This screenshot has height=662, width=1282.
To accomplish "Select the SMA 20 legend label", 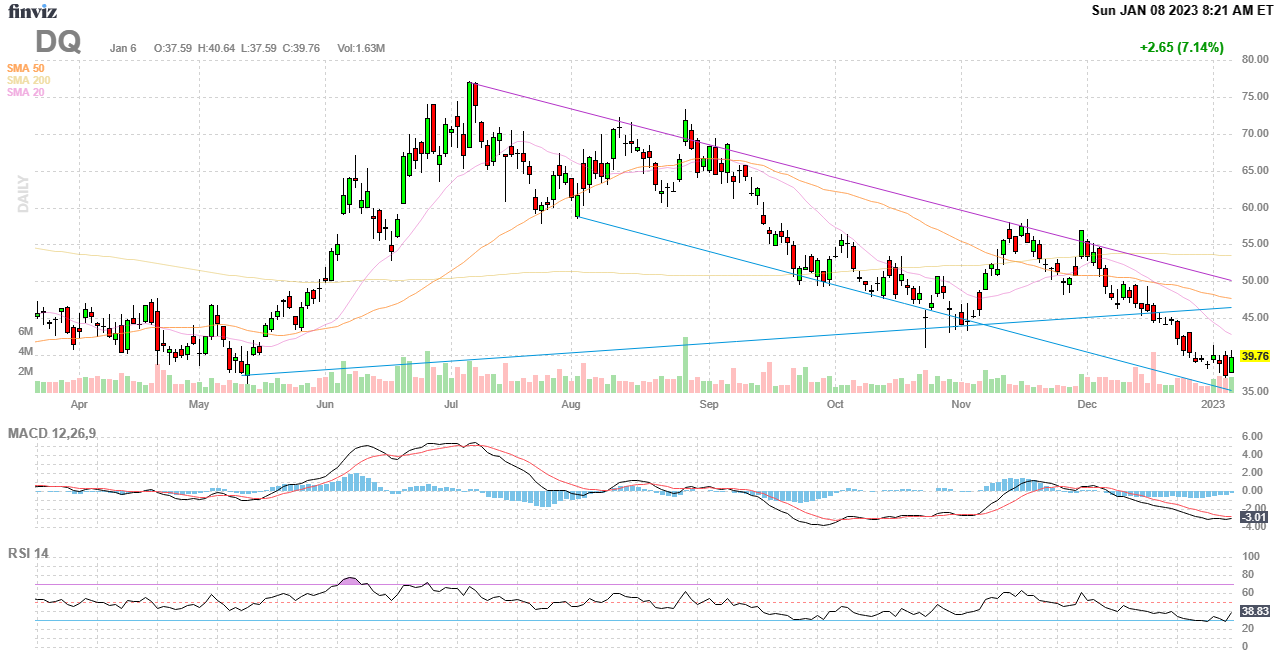I will 25,92.
